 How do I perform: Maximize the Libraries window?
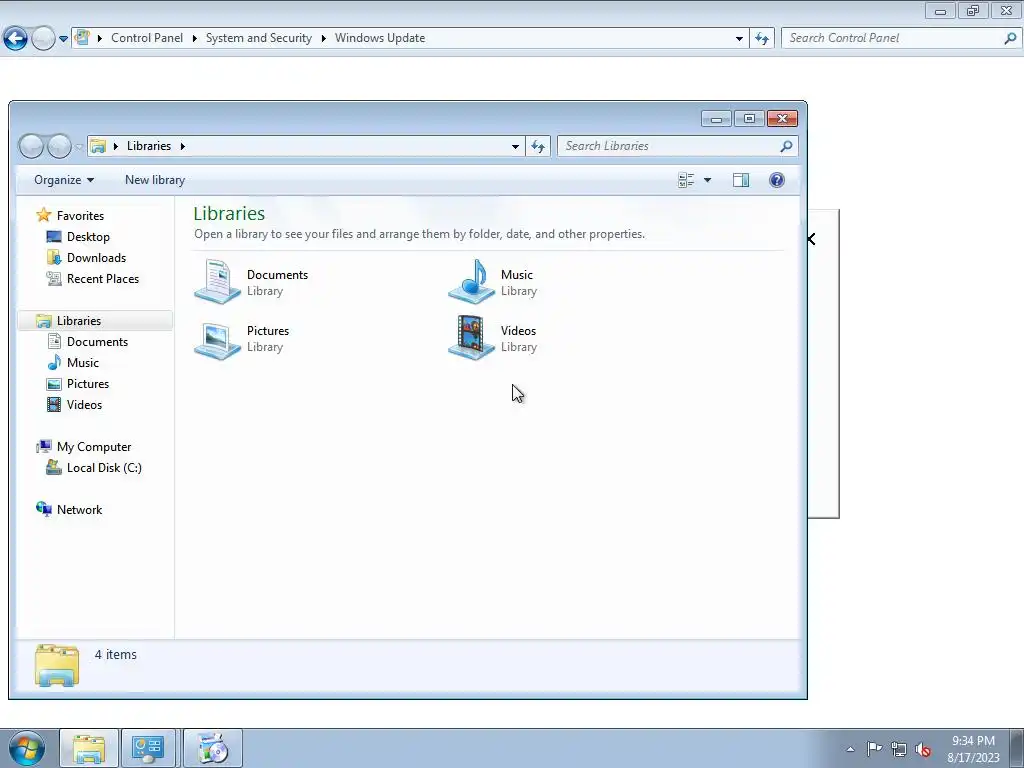tap(749, 119)
